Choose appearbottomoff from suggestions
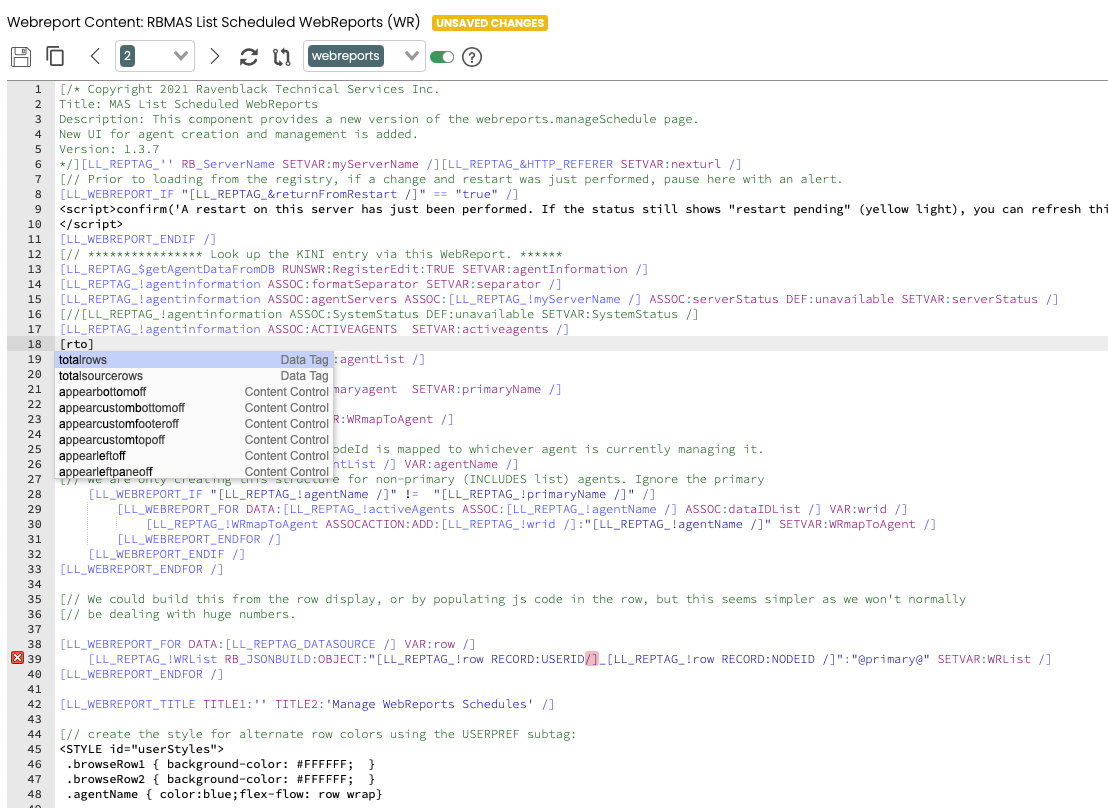 point(194,392)
